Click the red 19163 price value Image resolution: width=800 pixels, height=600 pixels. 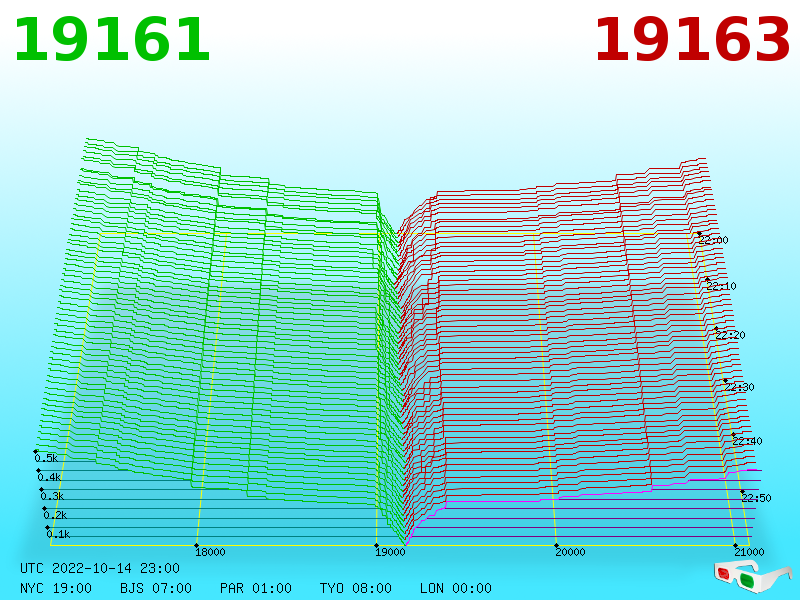(x=692, y=40)
